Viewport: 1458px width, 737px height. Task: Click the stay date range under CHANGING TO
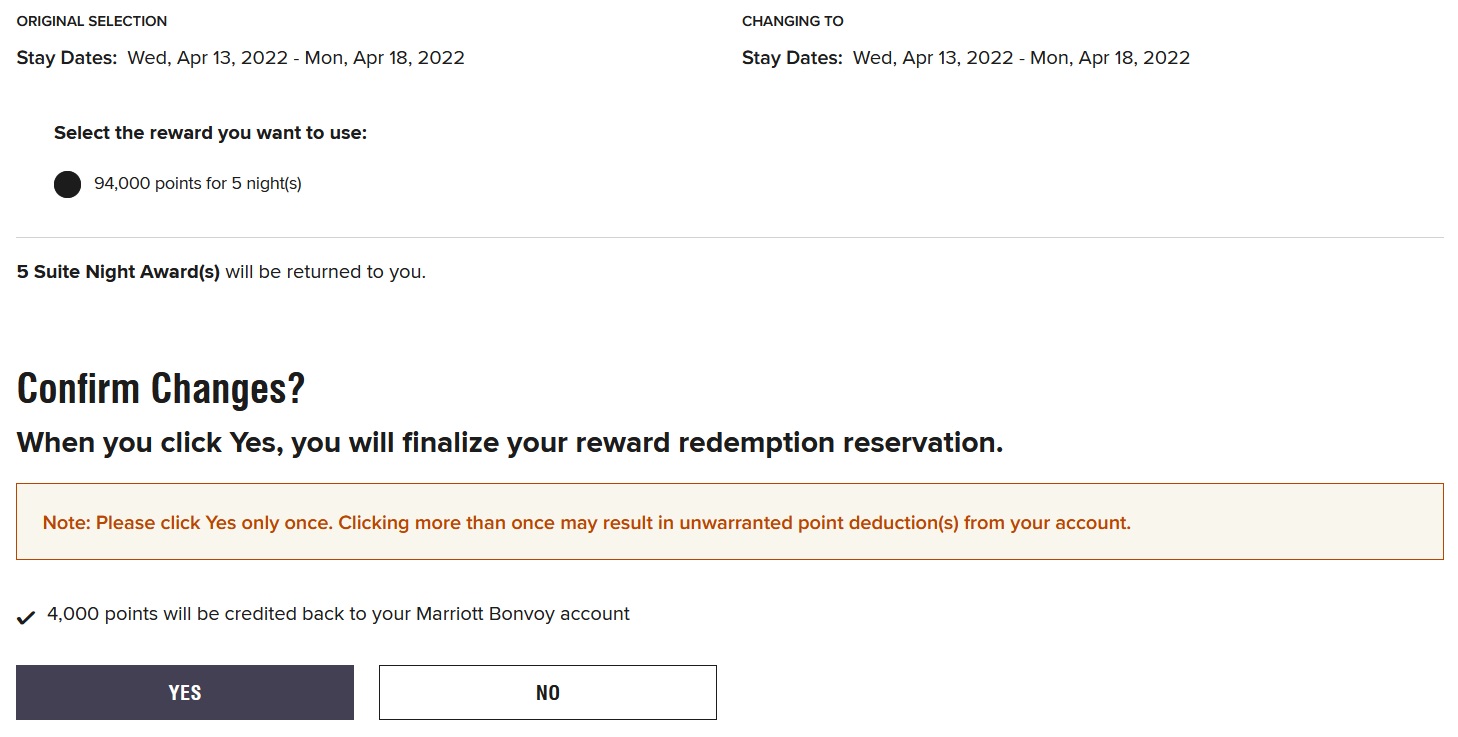click(x=1021, y=58)
